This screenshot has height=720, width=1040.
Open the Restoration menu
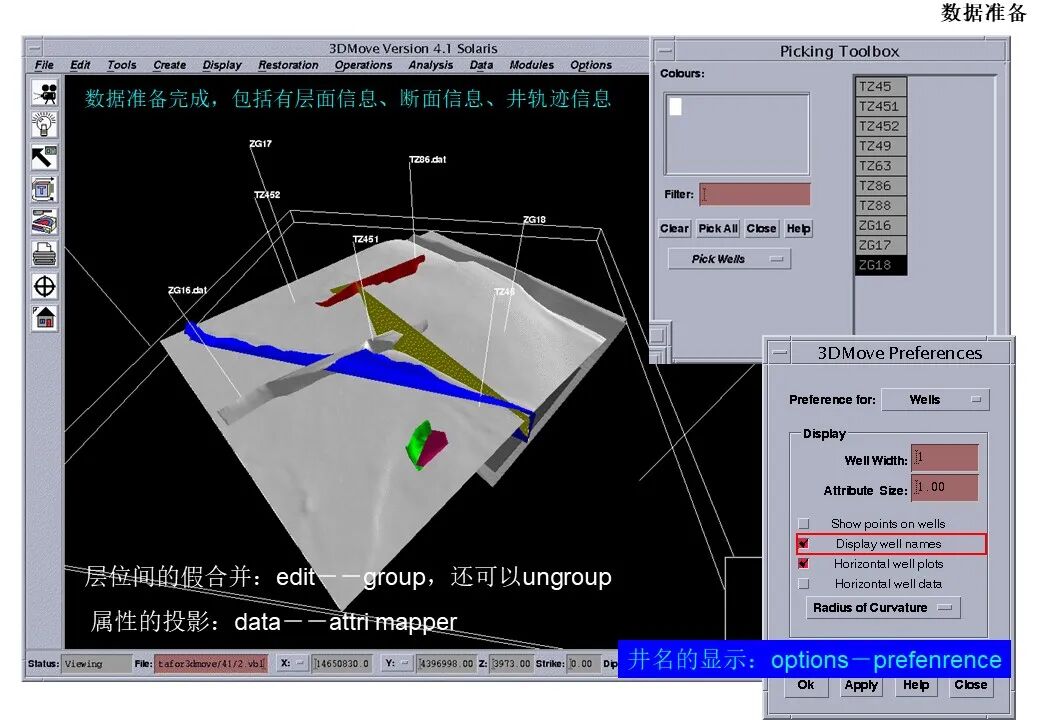(x=288, y=65)
